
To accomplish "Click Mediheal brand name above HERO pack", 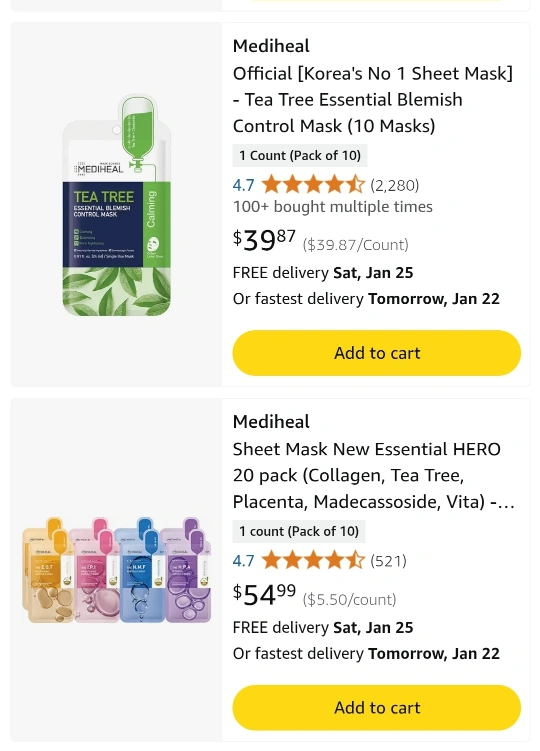I will (x=271, y=421).
